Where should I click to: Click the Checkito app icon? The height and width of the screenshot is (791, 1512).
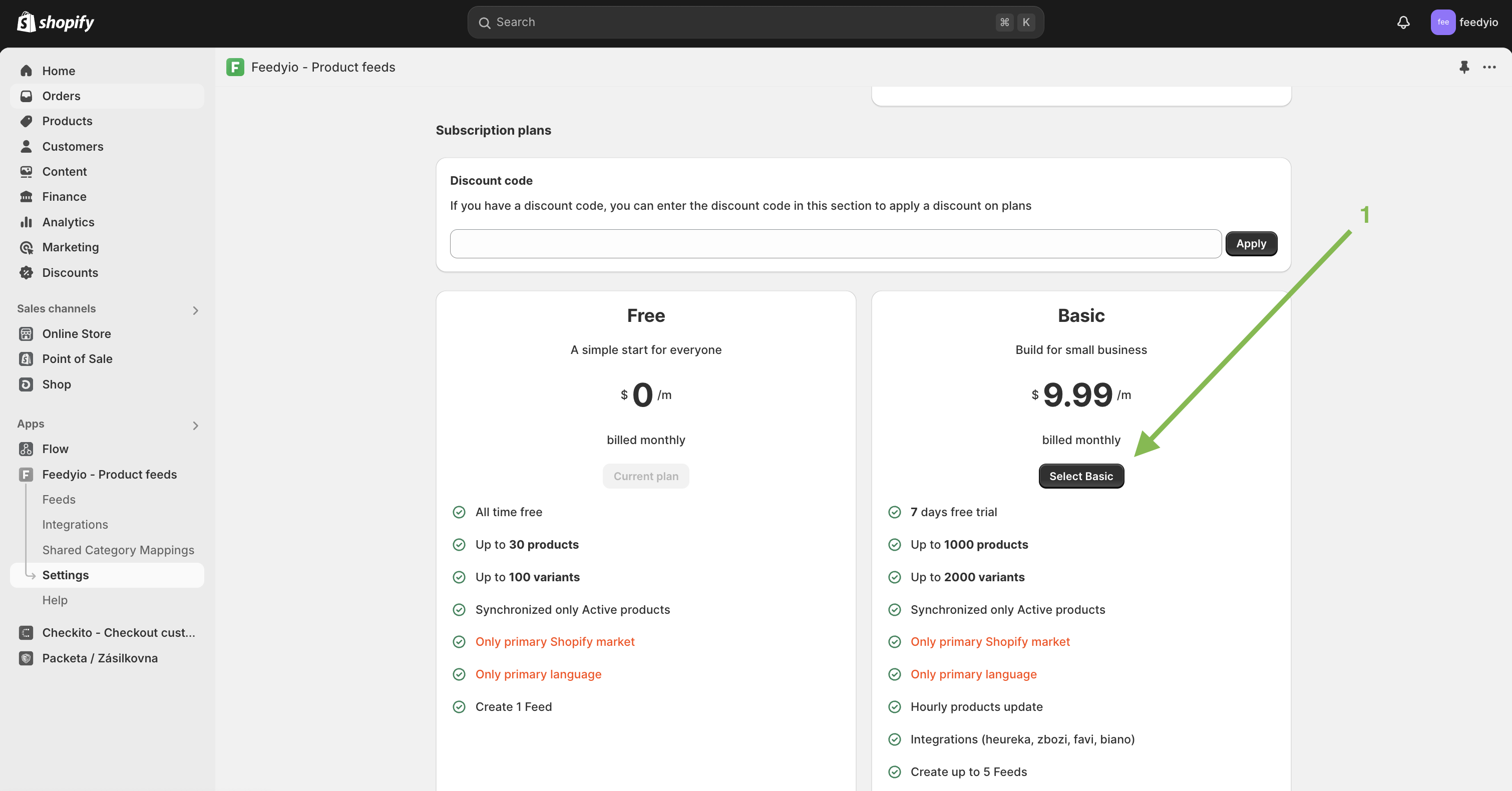pyautogui.click(x=26, y=633)
